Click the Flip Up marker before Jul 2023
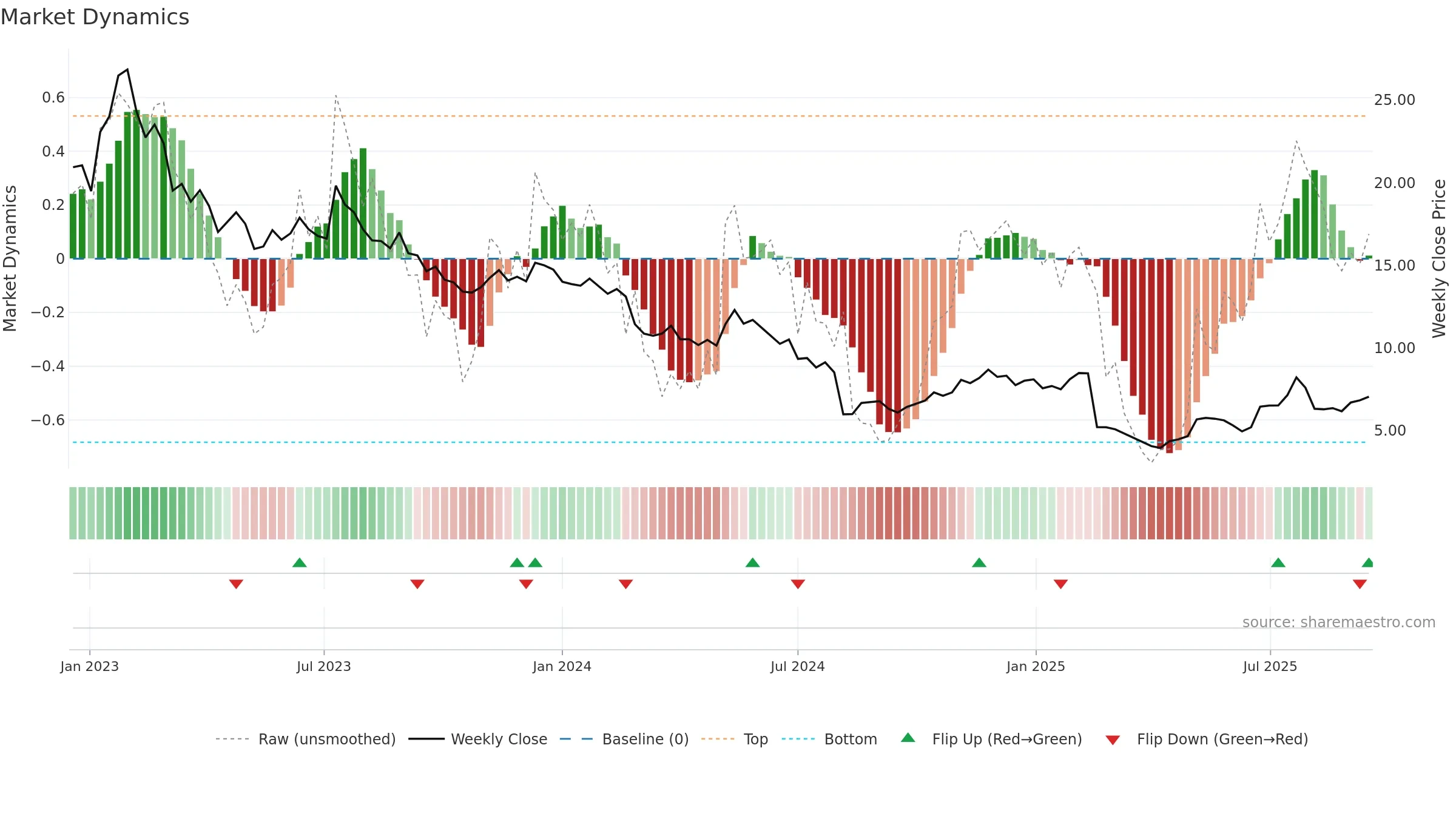 [x=300, y=562]
